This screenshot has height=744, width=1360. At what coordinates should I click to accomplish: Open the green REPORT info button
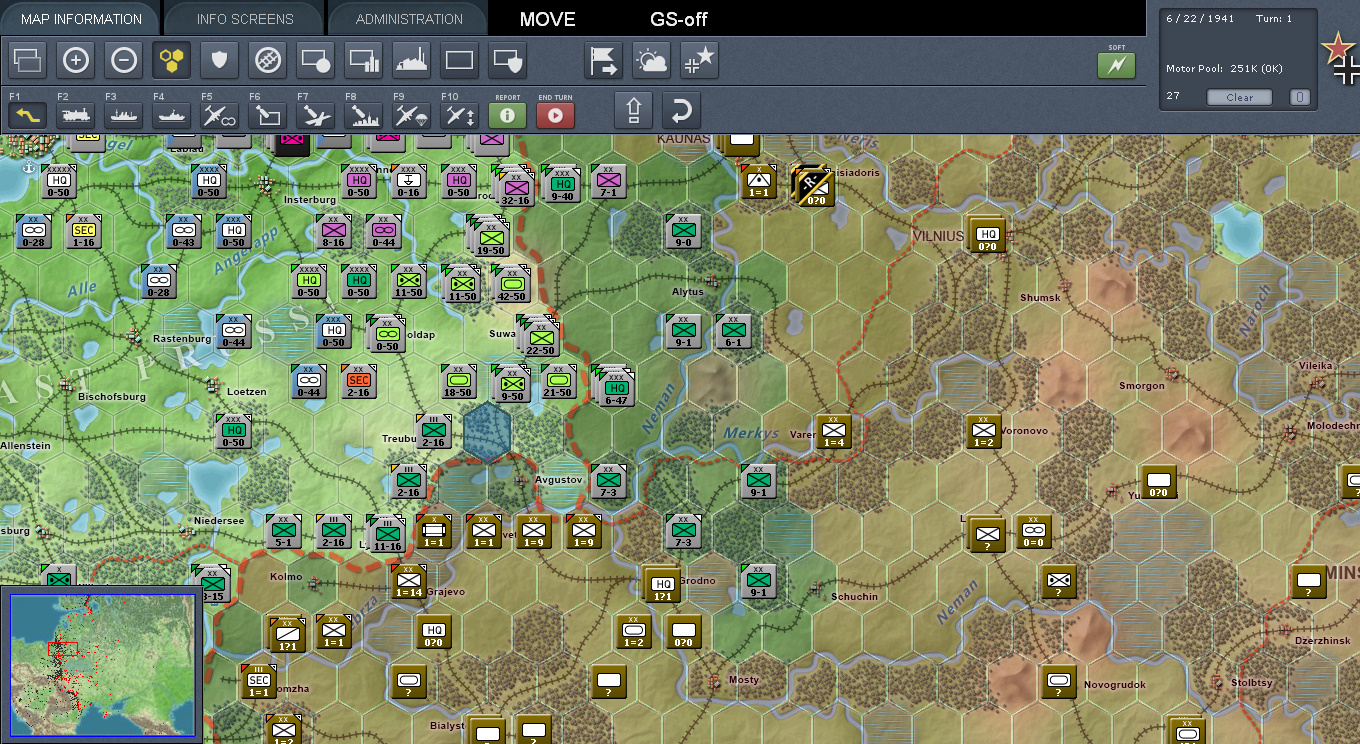(x=507, y=115)
